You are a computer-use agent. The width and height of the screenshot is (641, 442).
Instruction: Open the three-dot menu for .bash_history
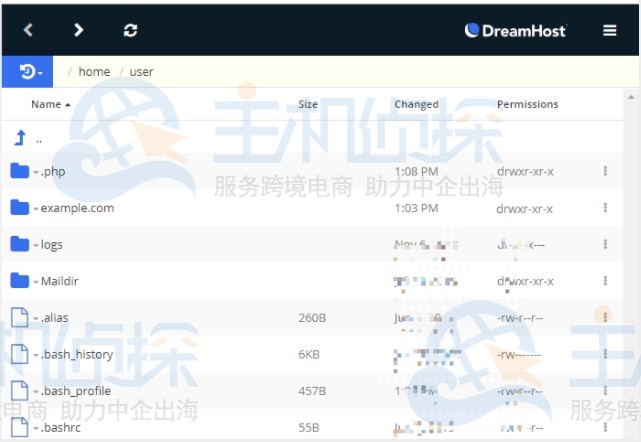(605, 354)
